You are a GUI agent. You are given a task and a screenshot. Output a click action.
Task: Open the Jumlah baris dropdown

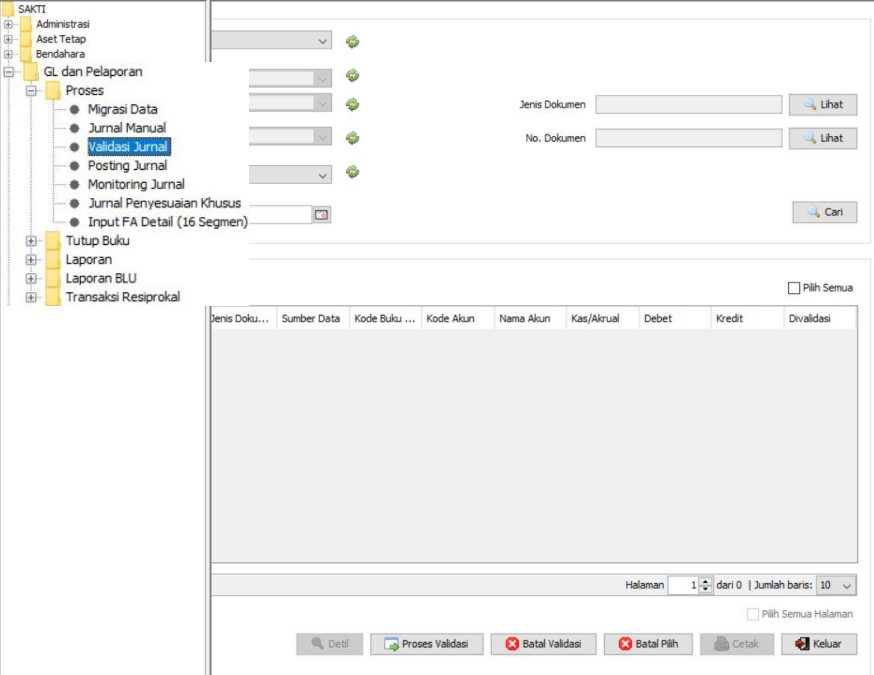click(x=836, y=585)
